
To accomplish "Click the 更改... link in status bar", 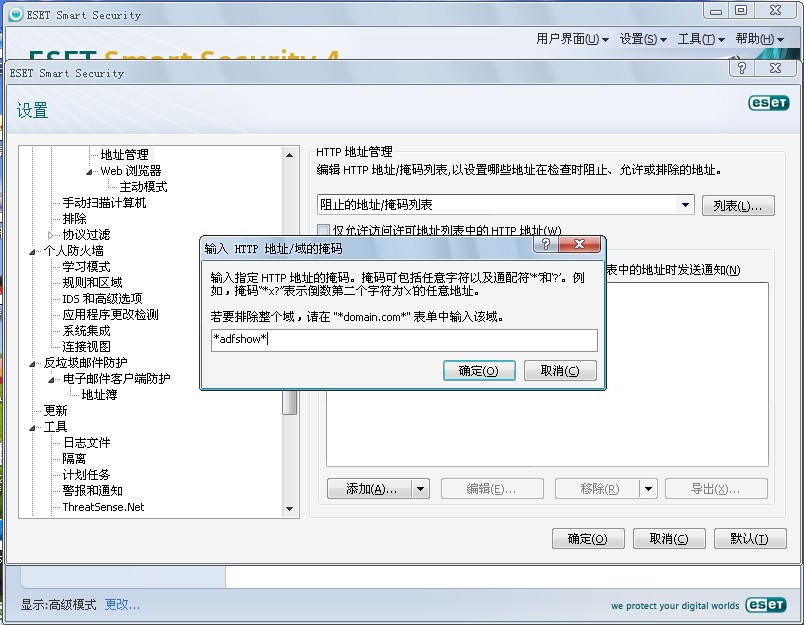I will pyautogui.click(x=122, y=604).
